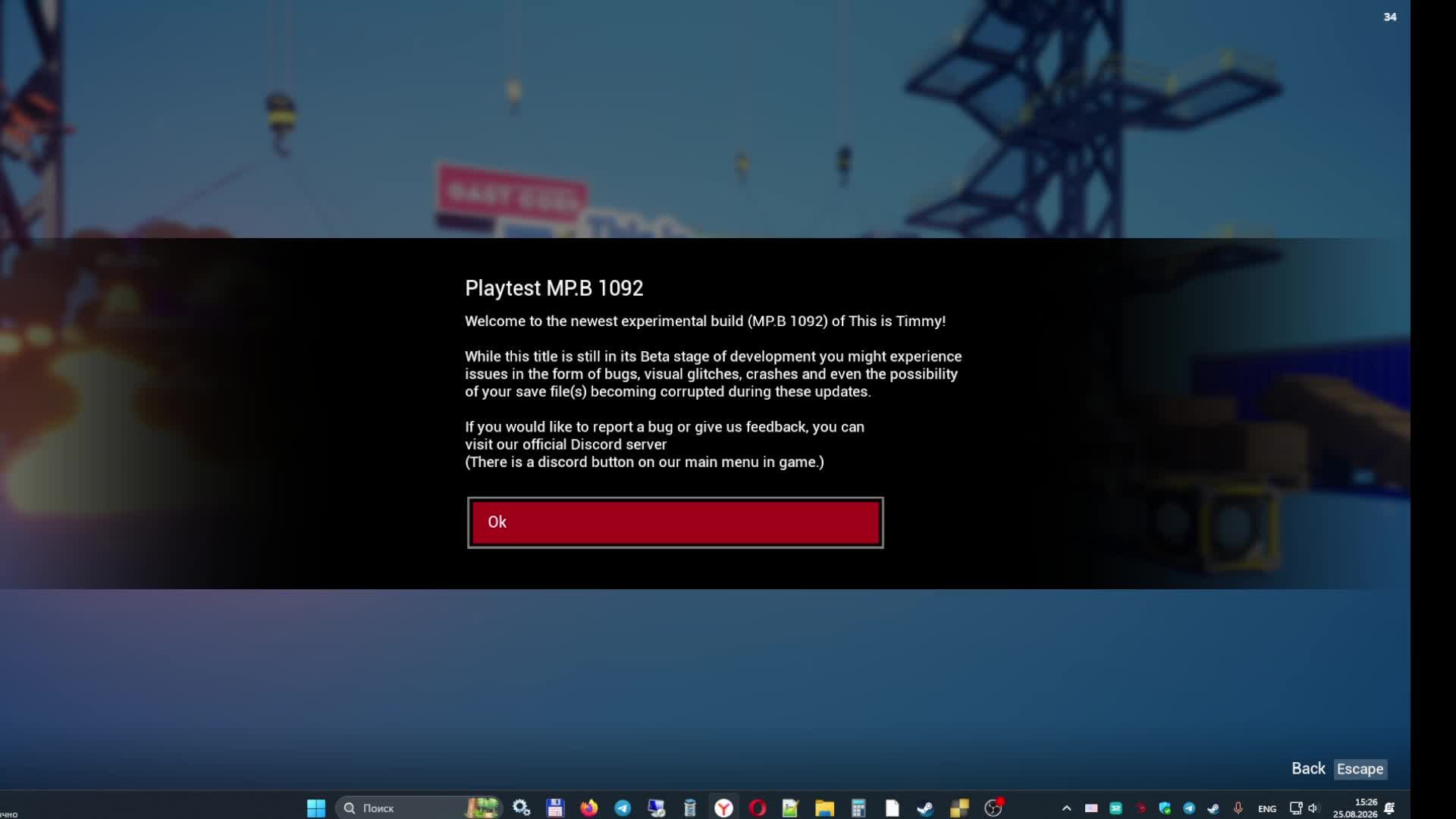1456x819 pixels.
Task: Open the network status tray icon
Action: pyautogui.click(x=1296, y=808)
